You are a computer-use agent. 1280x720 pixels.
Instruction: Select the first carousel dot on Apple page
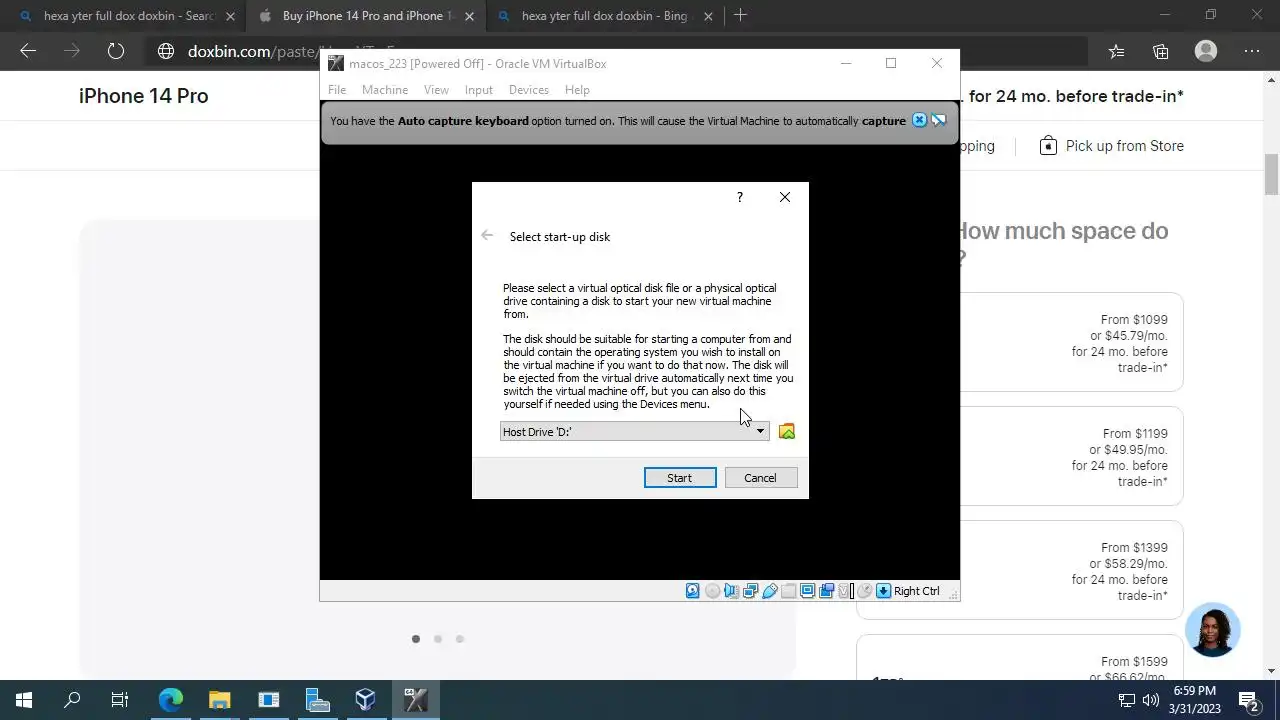pos(416,639)
